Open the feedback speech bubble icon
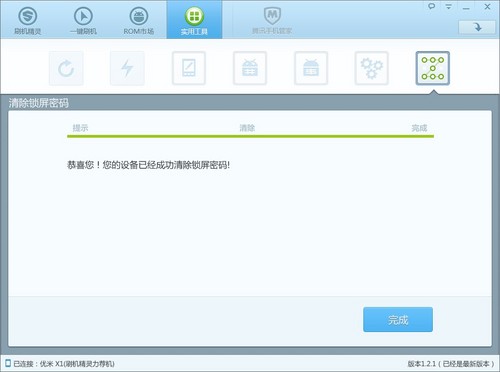Viewport: 500px width, 372px height. tap(431, 6)
